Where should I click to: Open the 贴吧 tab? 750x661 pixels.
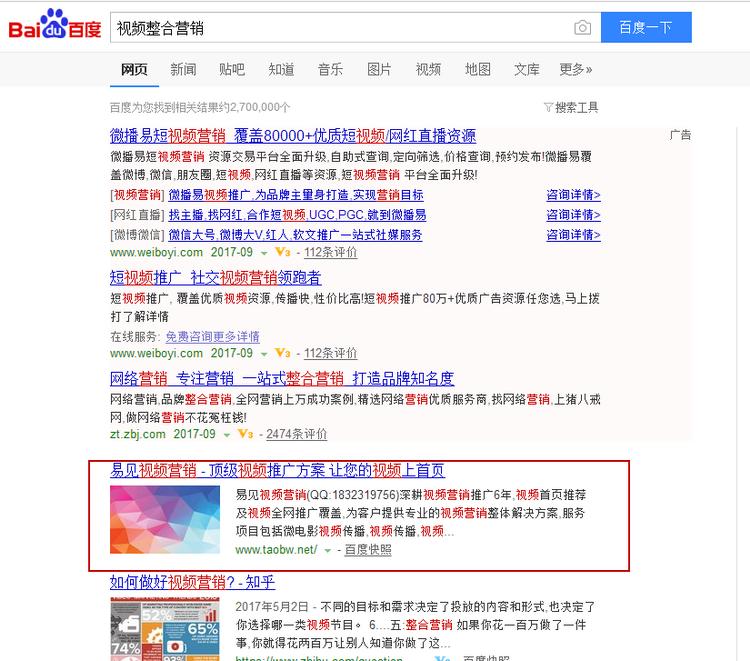click(232, 70)
